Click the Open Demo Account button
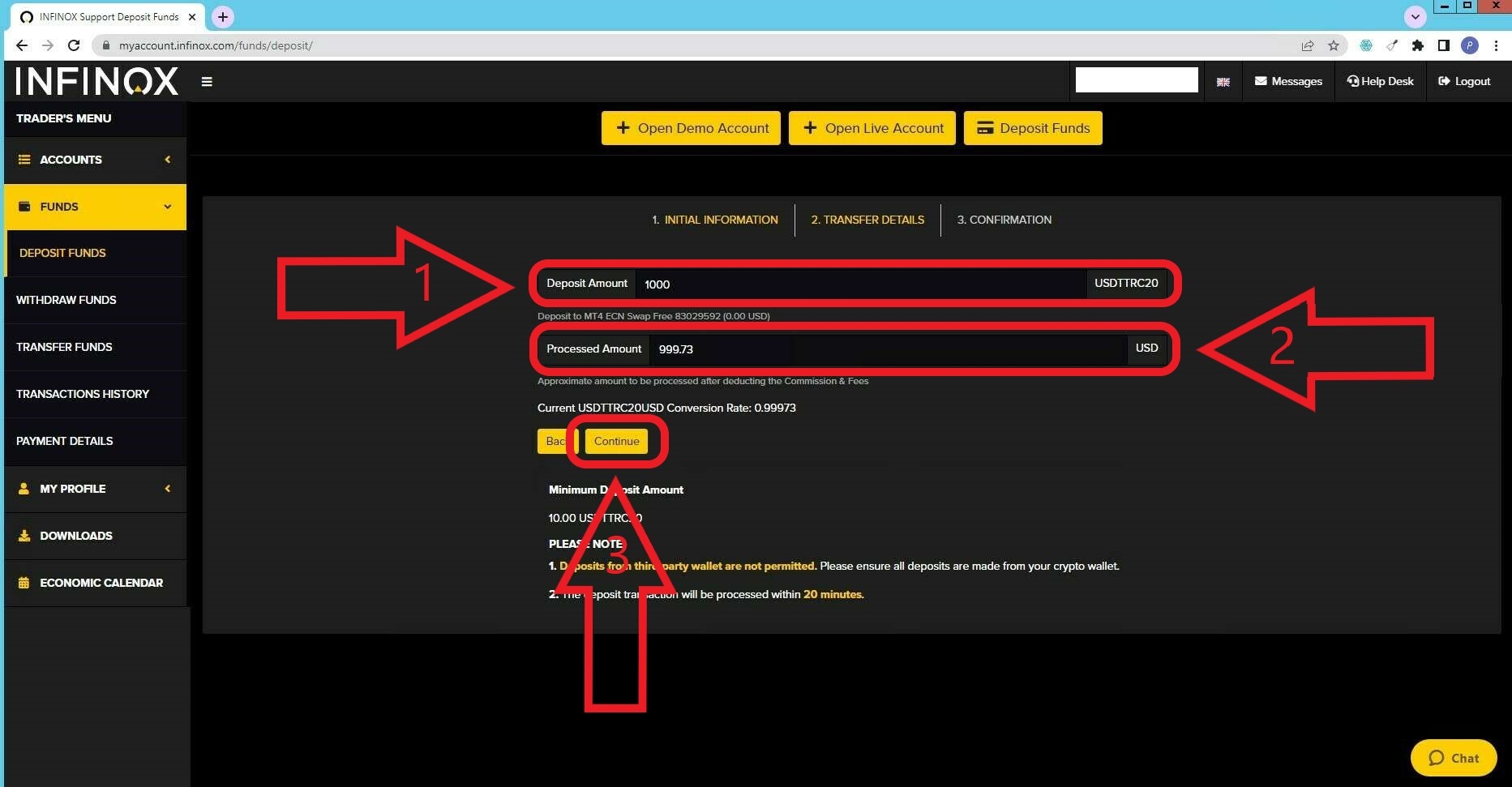Image resolution: width=1512 pixels, height=787 pixels. 691,128
